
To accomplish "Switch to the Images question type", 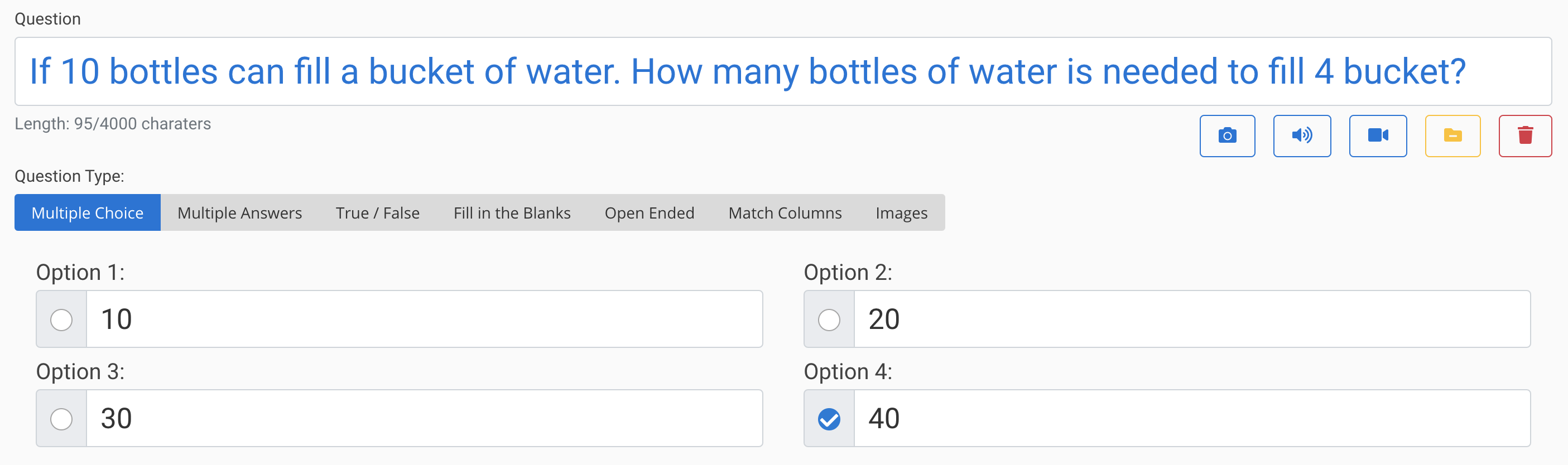I will click(x=902, y=212).
